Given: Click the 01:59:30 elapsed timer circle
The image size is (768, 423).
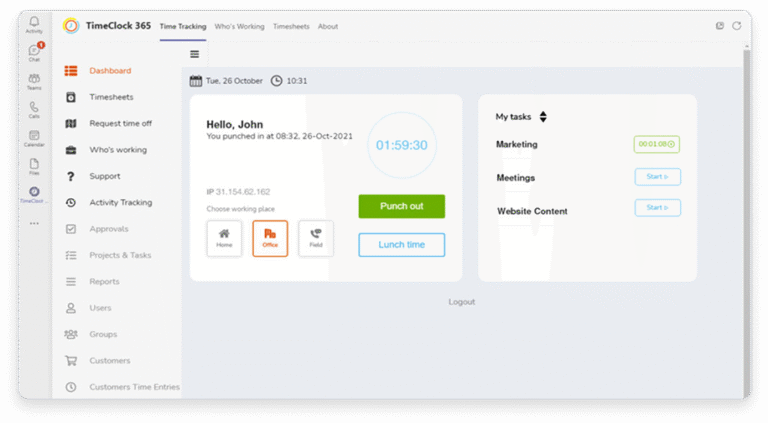Looking at the screenshot, I should pos(402,145).
